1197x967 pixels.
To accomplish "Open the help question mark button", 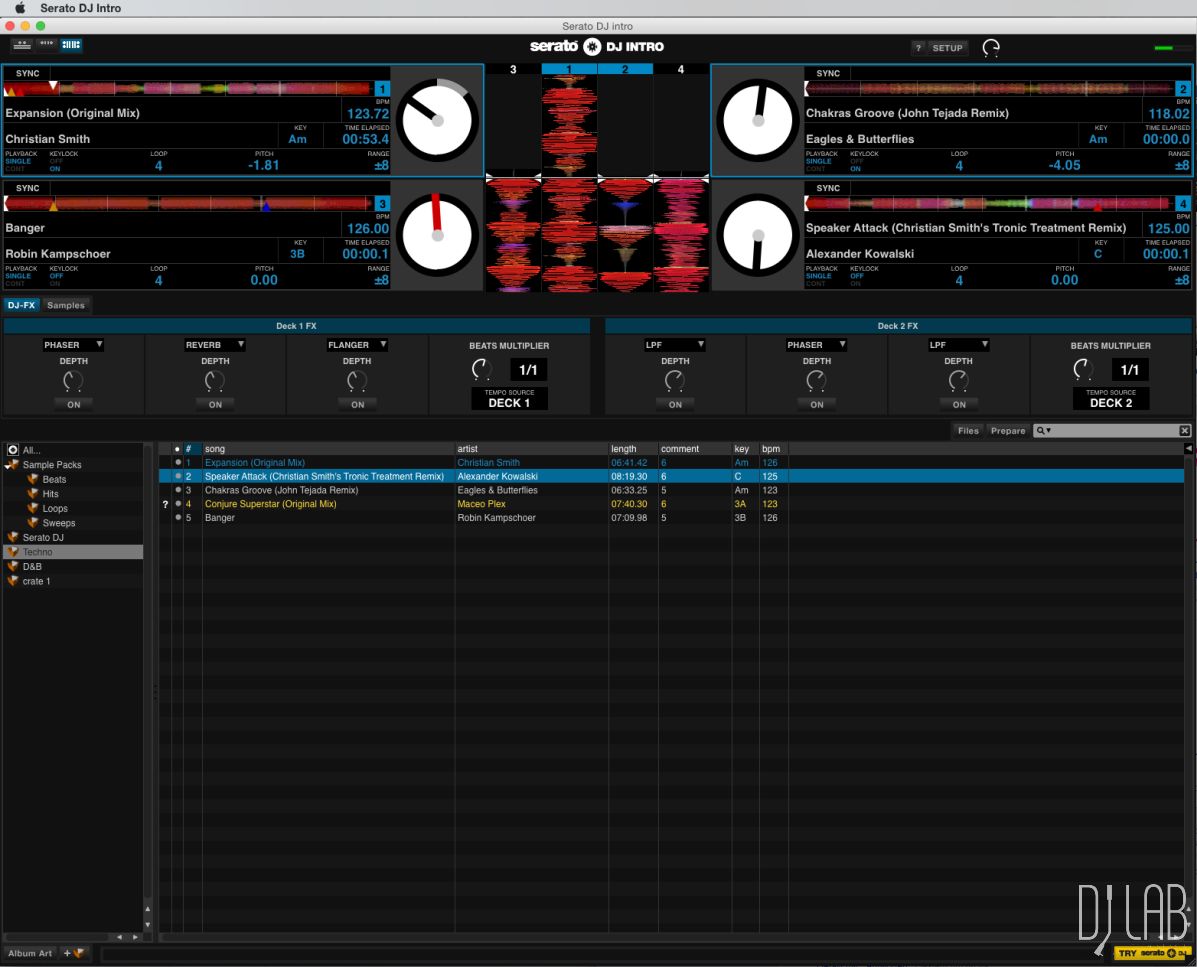I will (918, 48).
